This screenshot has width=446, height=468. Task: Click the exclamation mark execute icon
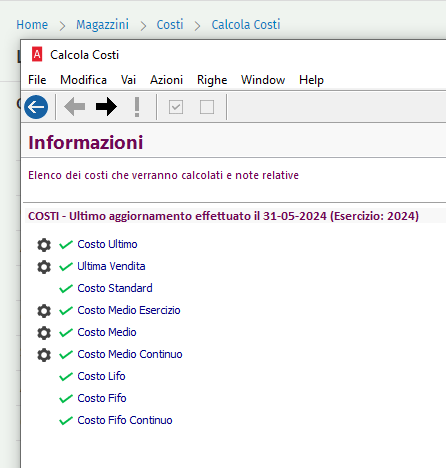[137, 107]
